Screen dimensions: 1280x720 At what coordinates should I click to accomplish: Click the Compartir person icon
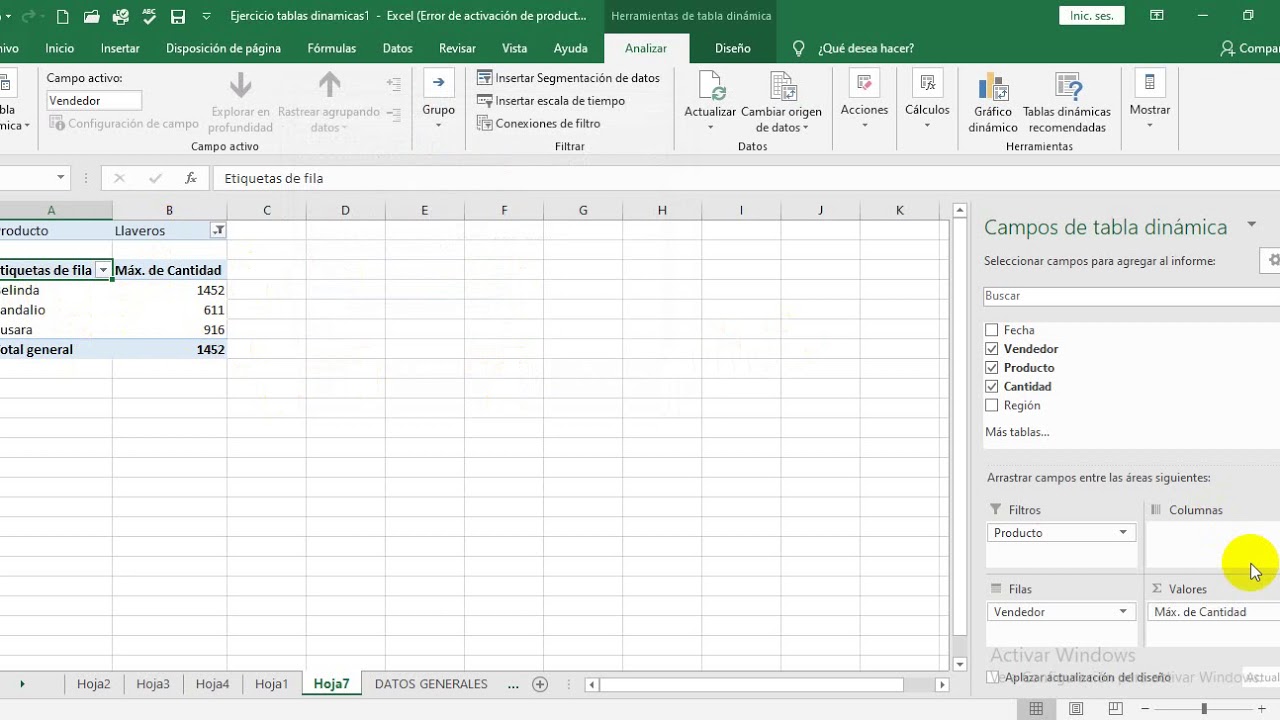1227,48
